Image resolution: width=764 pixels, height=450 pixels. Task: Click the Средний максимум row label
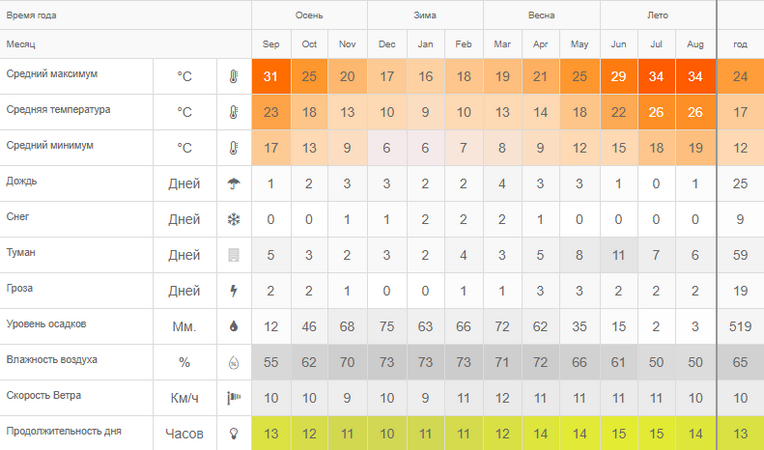pos(52,74)
